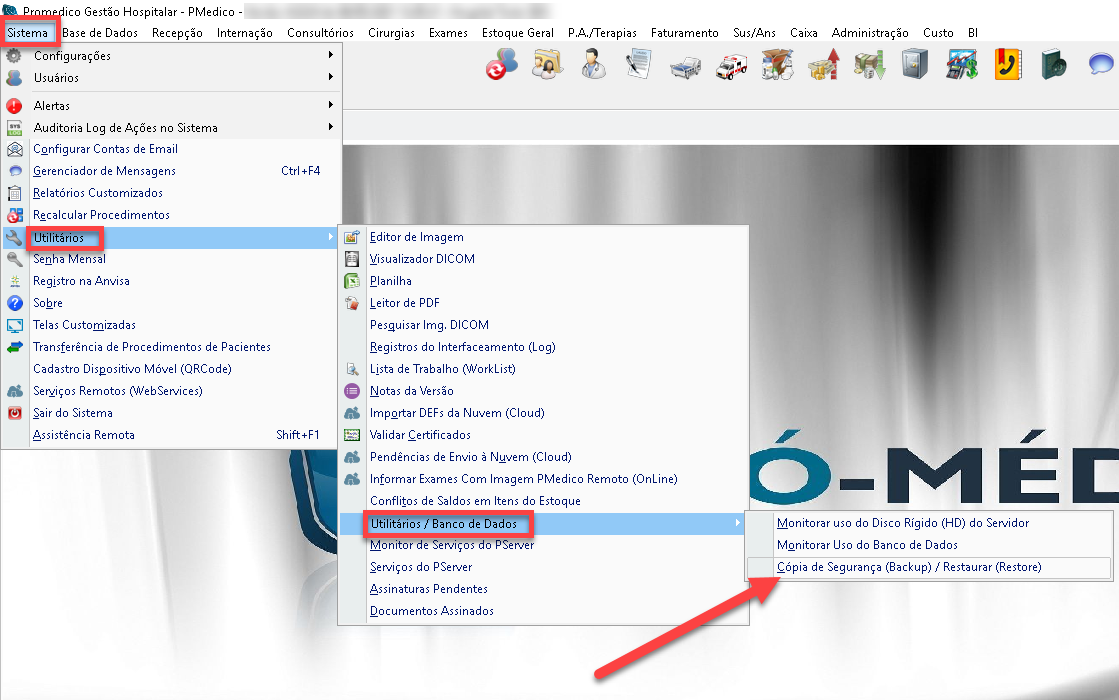
Task: Open Visualizador DICOM from Utilitários
Action: [422, 259]
